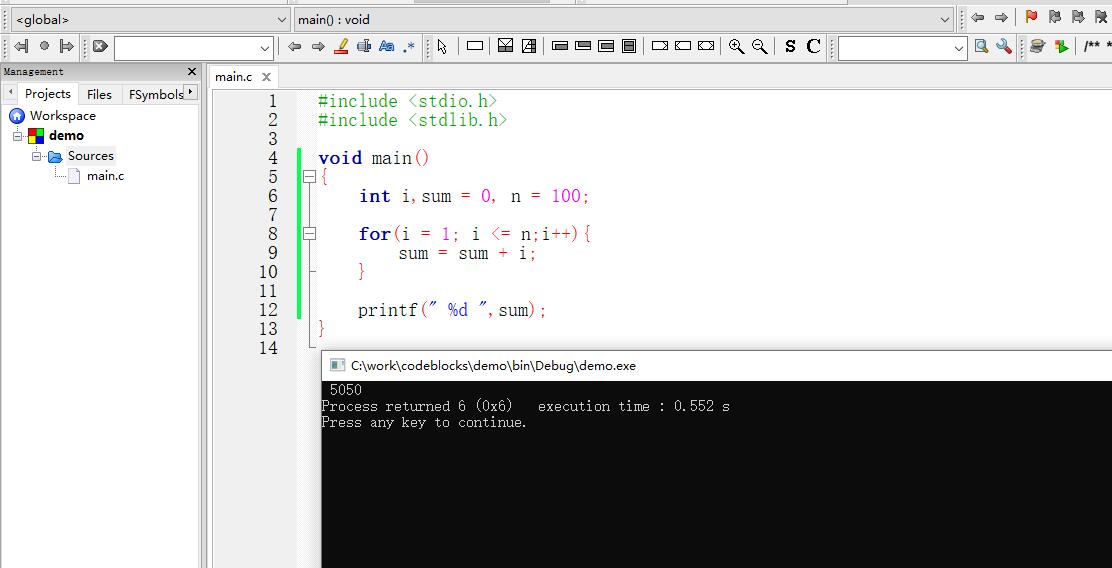1112x568 pixels.
Task: Go to next bookmark flag icon
Action: [1078, 17]
